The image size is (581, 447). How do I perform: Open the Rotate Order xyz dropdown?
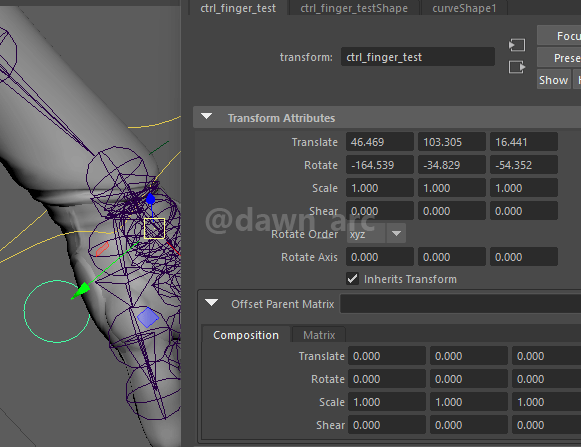tap(376, 234)
